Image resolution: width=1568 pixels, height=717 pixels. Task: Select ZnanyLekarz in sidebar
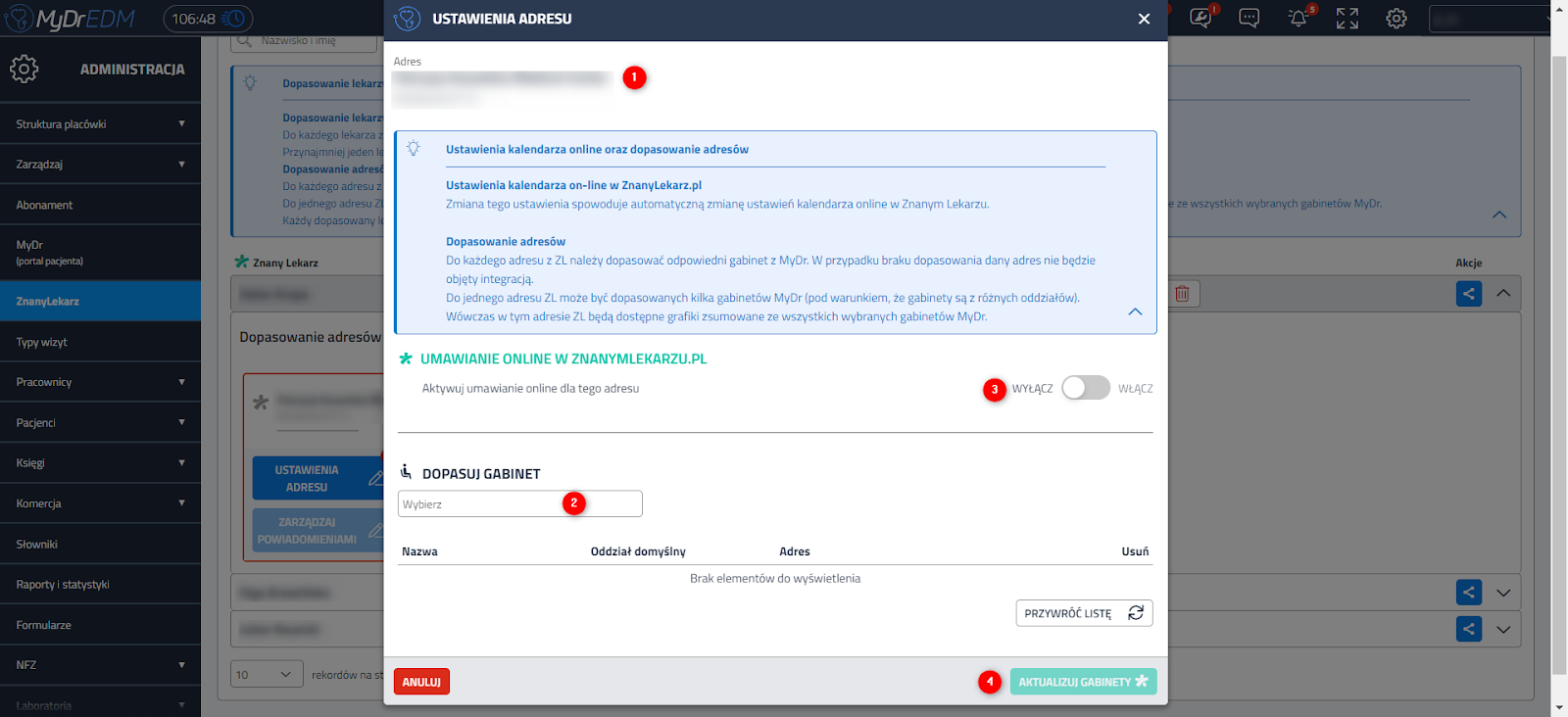100,301
